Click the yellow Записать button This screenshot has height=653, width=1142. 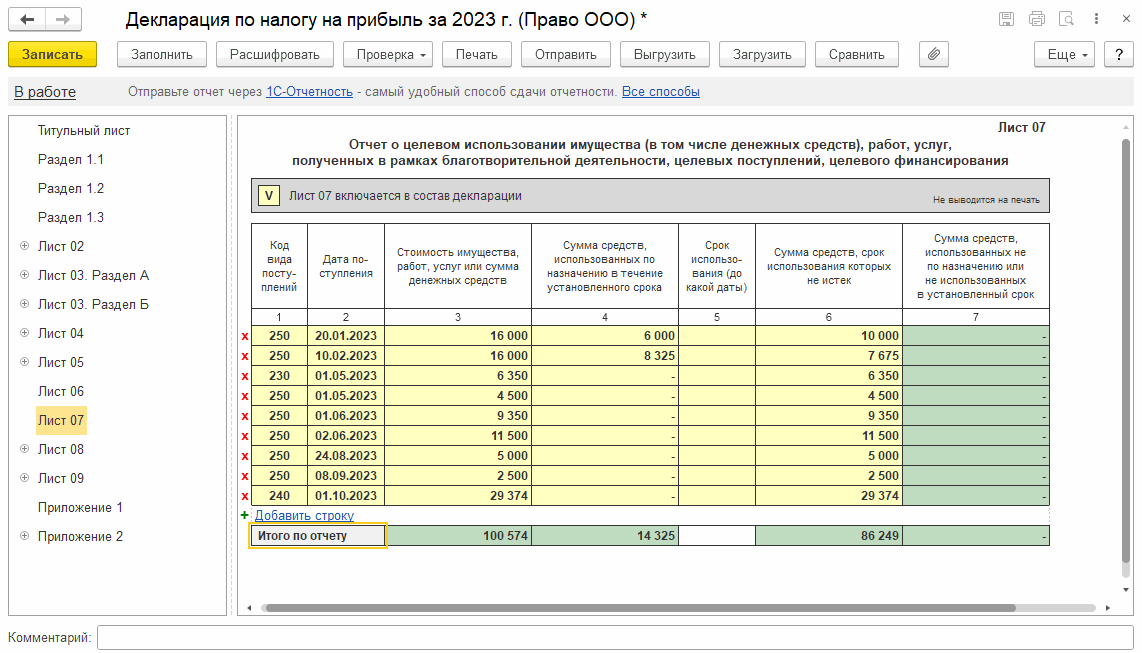(x=52, y=55)
